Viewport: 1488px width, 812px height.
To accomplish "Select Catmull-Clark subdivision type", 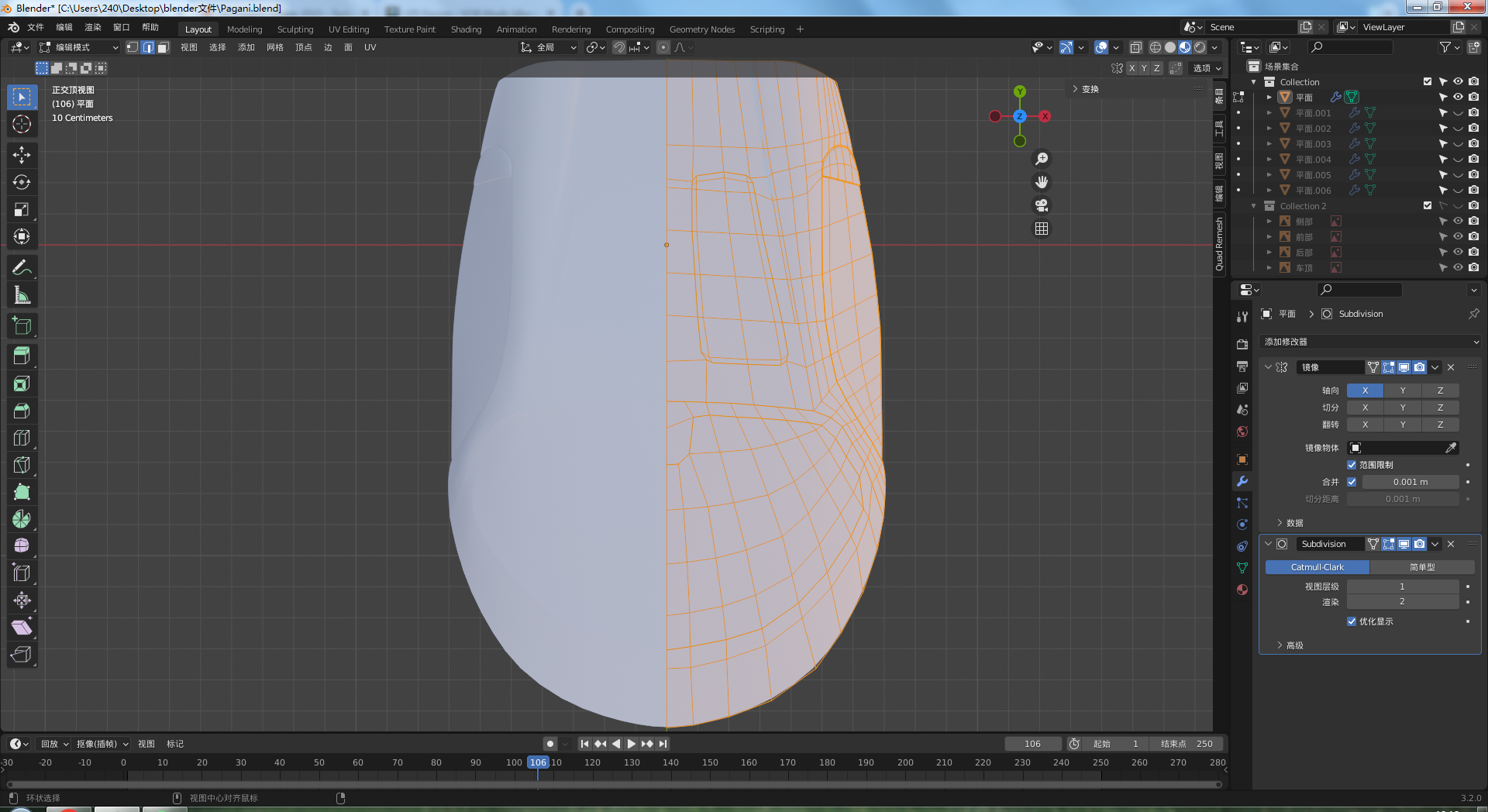I will [x=1317, y=567].
